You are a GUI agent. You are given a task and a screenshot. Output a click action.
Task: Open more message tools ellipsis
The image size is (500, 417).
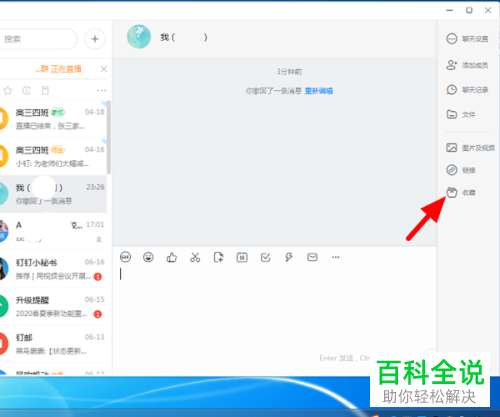(x=336, y=257)
